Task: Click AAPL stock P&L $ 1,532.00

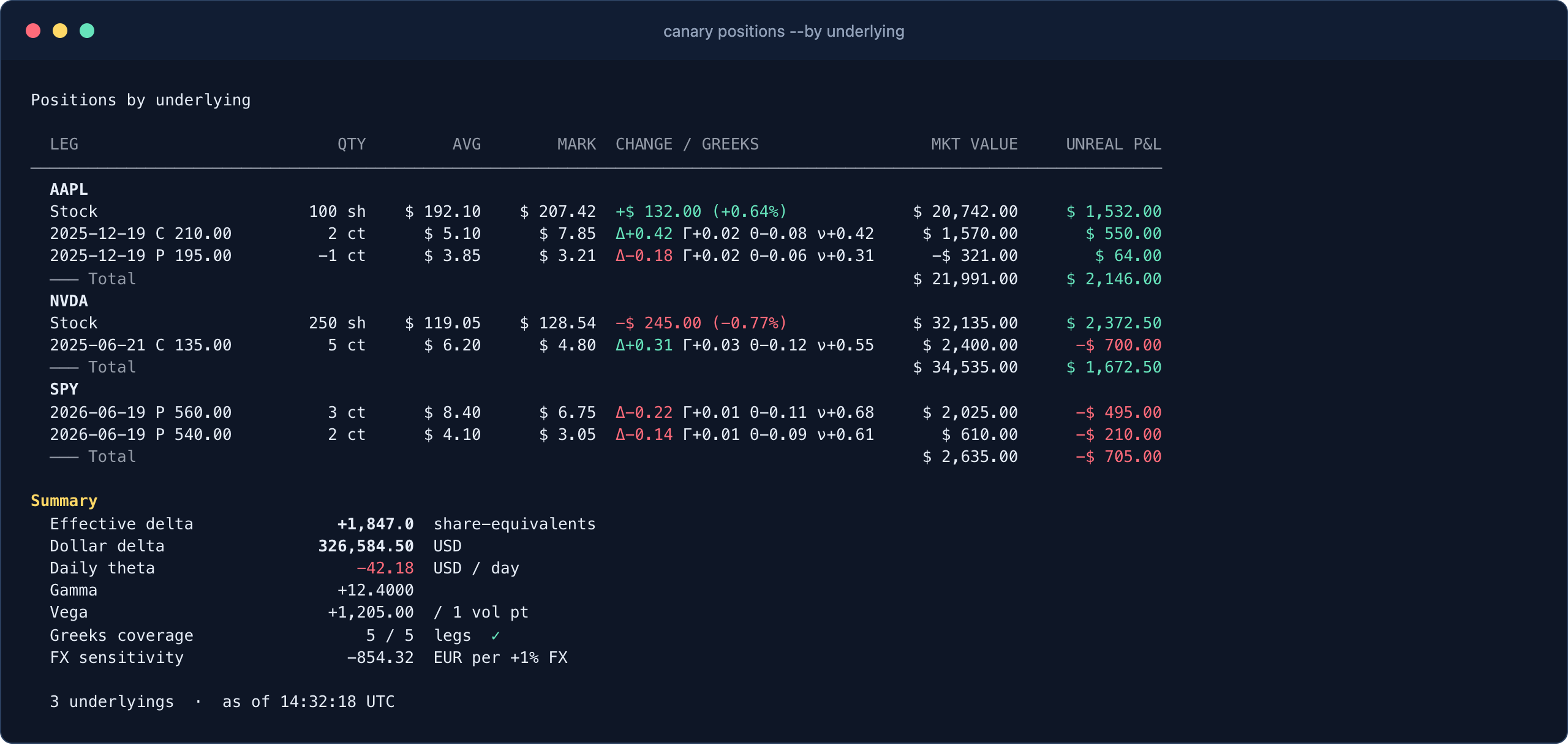Action: click(1114, 211)
